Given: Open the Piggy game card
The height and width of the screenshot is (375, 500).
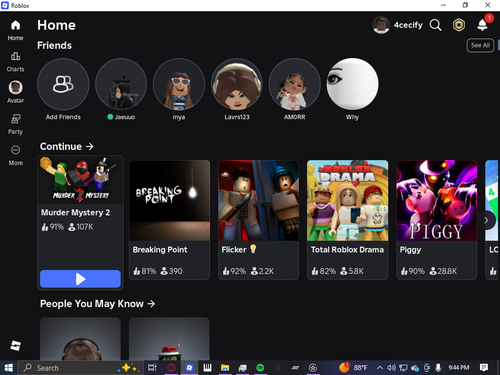Looking at the screenshot, I should click(x=437, y=220).
